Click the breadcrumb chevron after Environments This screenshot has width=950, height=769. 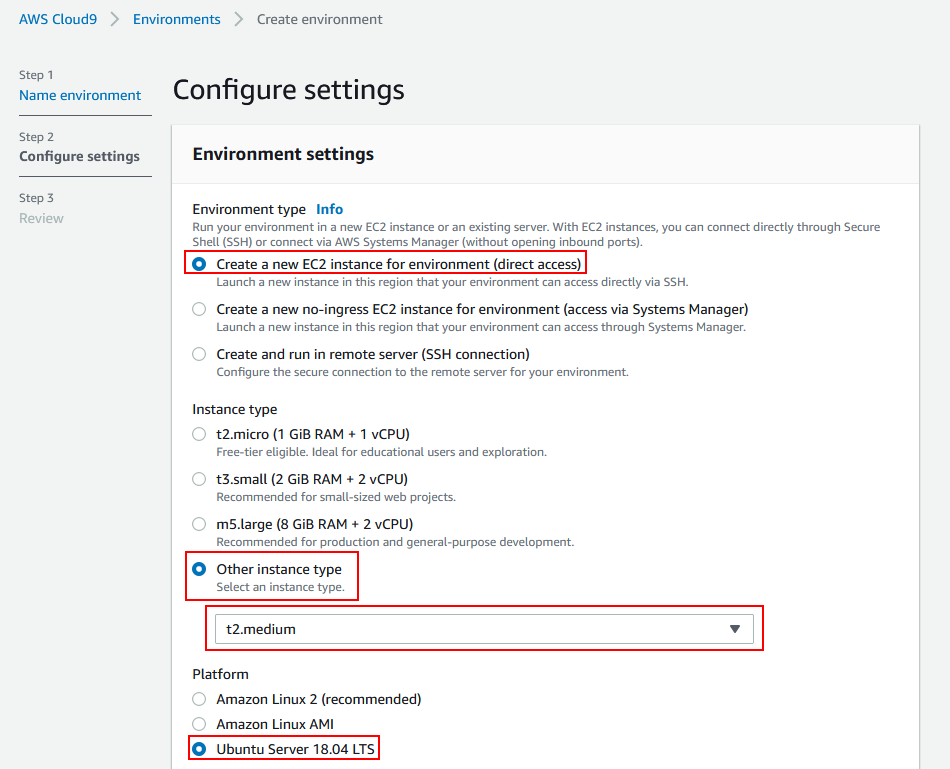[239, 19]
